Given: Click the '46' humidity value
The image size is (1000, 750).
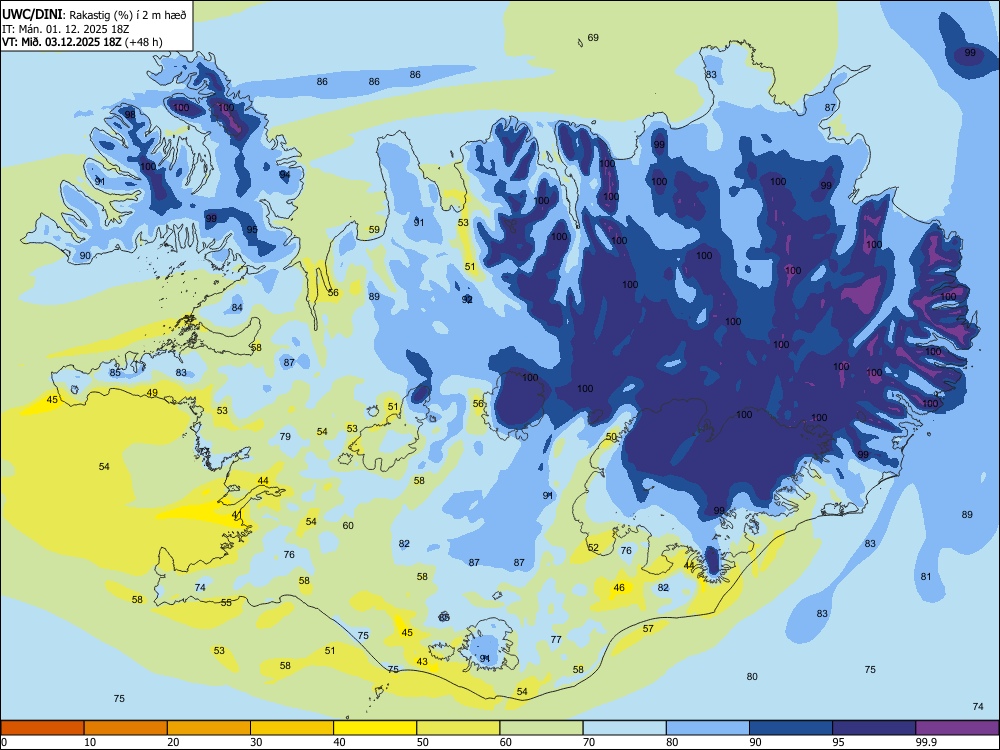Looking at the screenshot, I should point(619,587).
